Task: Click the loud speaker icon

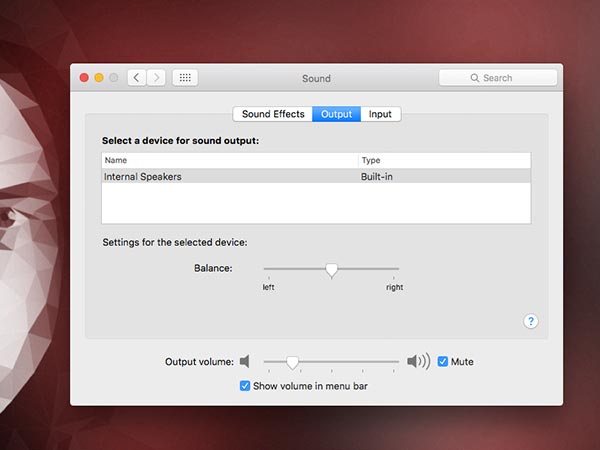Action: 418,361
